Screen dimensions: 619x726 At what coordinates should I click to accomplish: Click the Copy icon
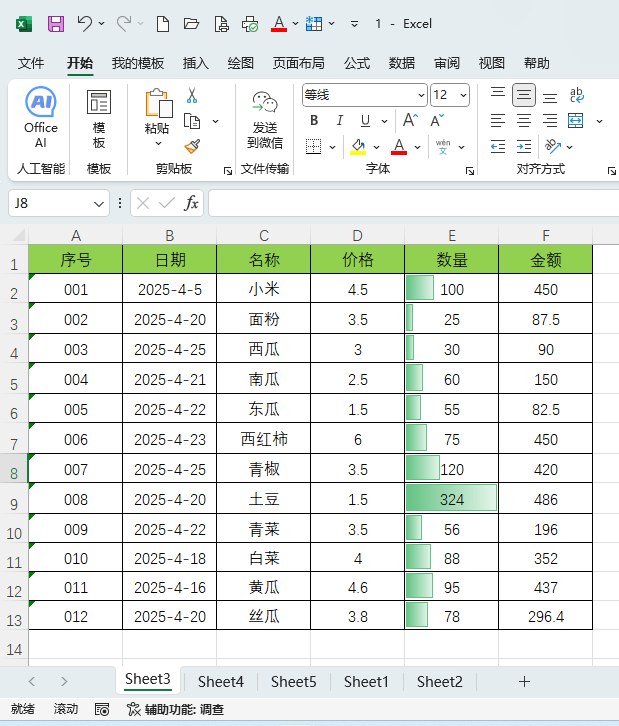pos(192,121)
